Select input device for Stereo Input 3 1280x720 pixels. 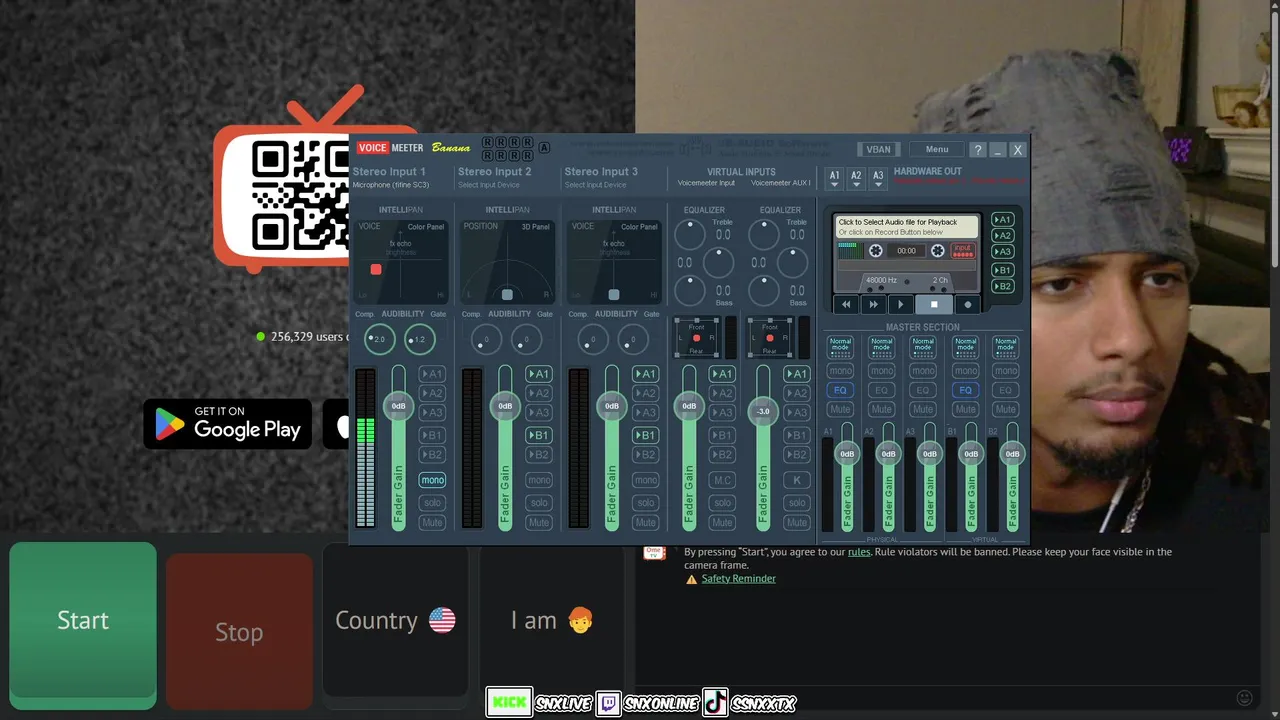(595, 185)
